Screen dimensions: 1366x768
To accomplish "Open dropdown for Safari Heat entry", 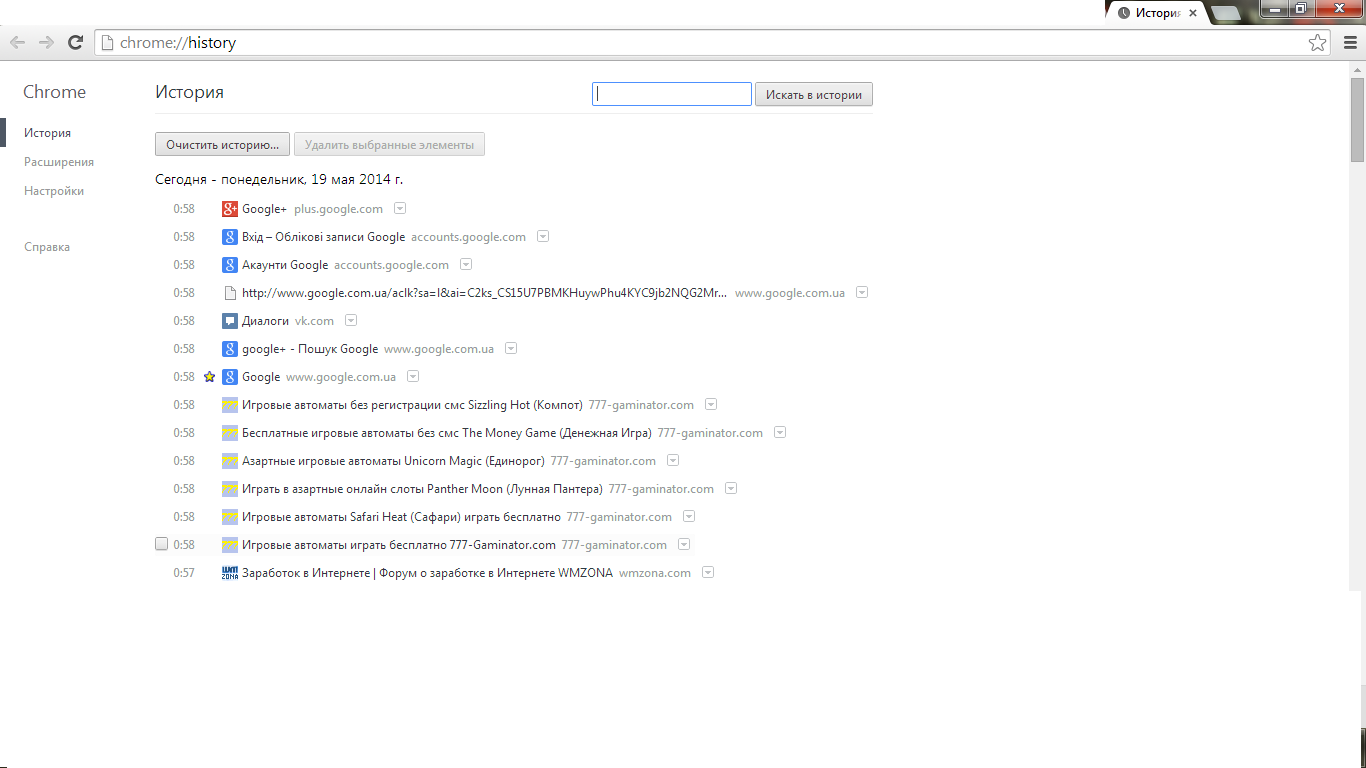I will pyautogui.click(x=689, y=517).
